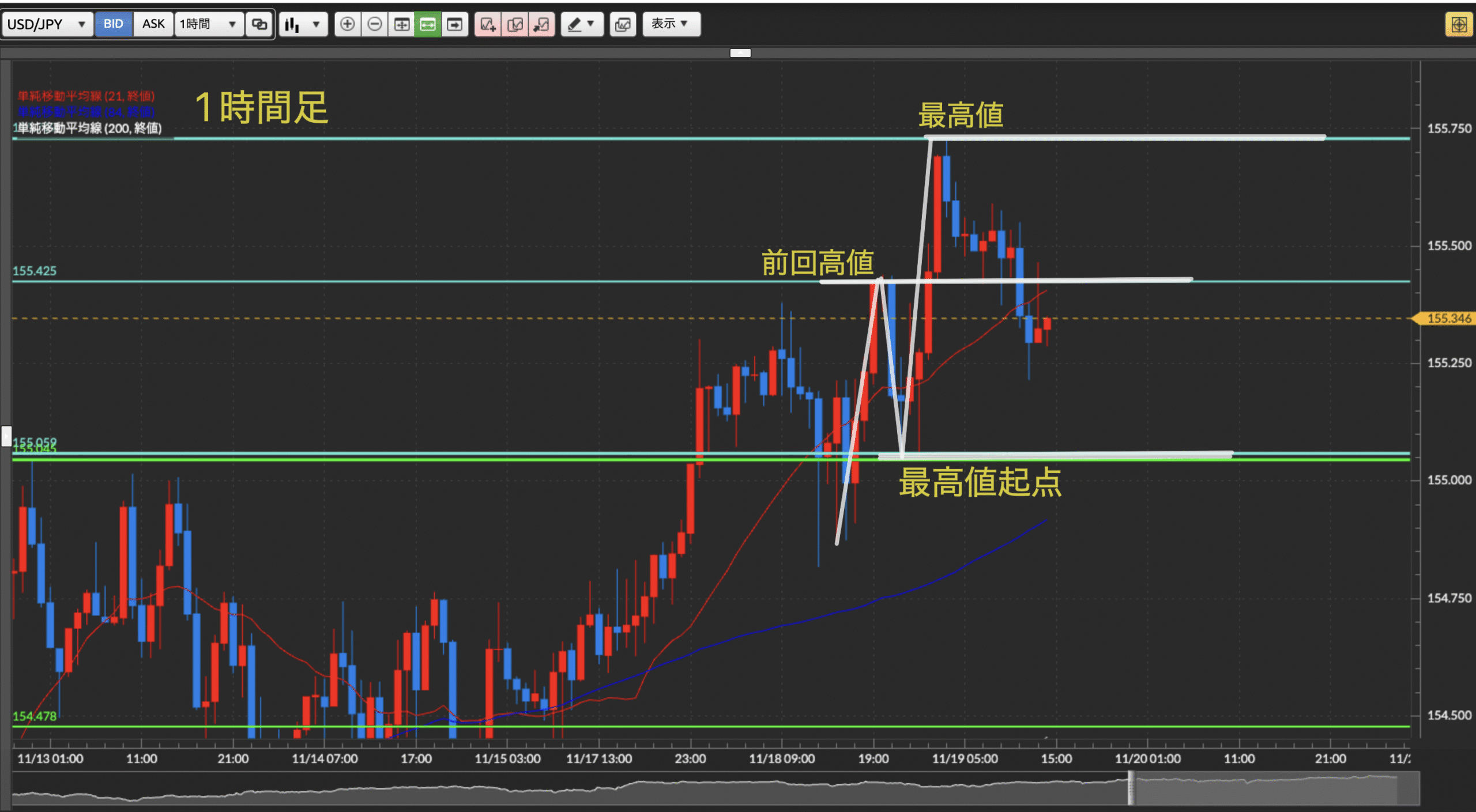Image resolution: width=1476 pixels, height=812 pixels.
Task: Click the orange crosshair icon at top right
Action: click(x=1459, y=24)
